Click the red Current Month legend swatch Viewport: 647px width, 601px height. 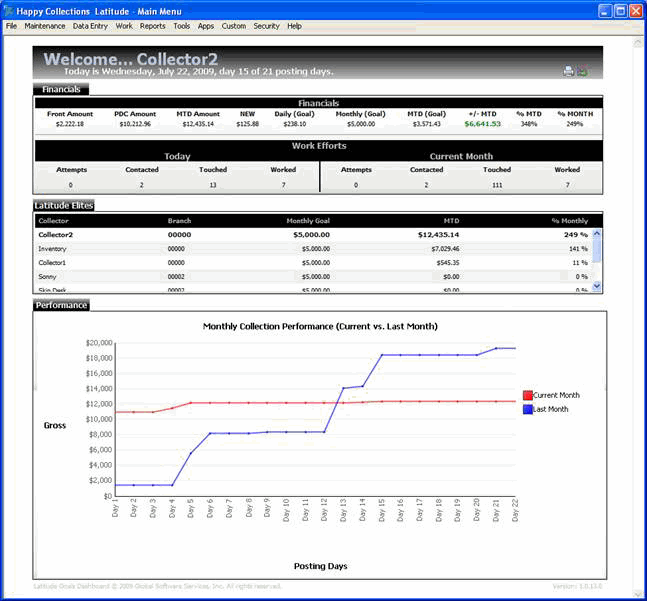527,395
